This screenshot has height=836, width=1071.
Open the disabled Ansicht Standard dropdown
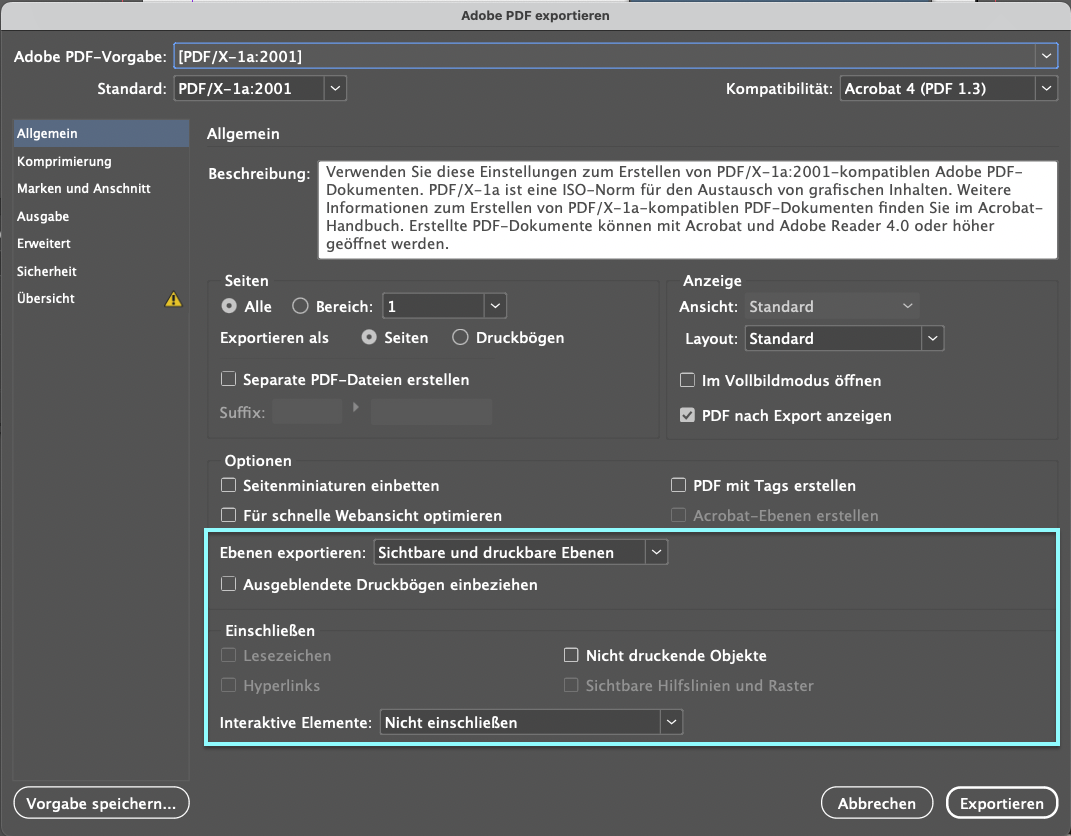click(833, 307)
